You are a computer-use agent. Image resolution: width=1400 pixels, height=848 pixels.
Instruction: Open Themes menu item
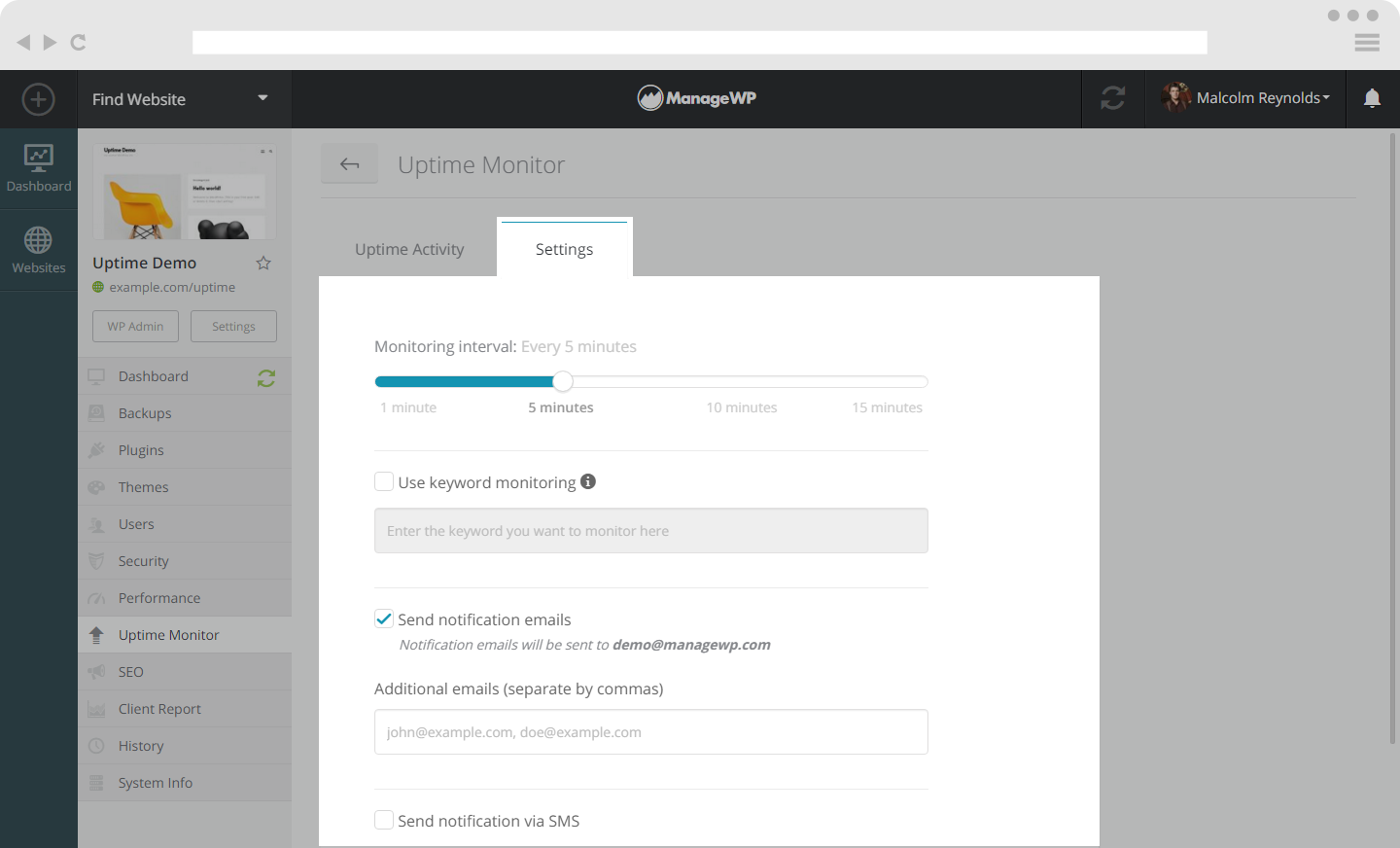pos(185,487)
